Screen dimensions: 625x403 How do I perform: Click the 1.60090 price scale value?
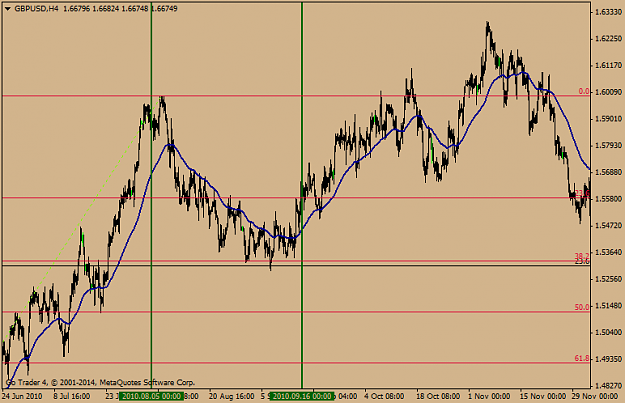pos(608,92)
